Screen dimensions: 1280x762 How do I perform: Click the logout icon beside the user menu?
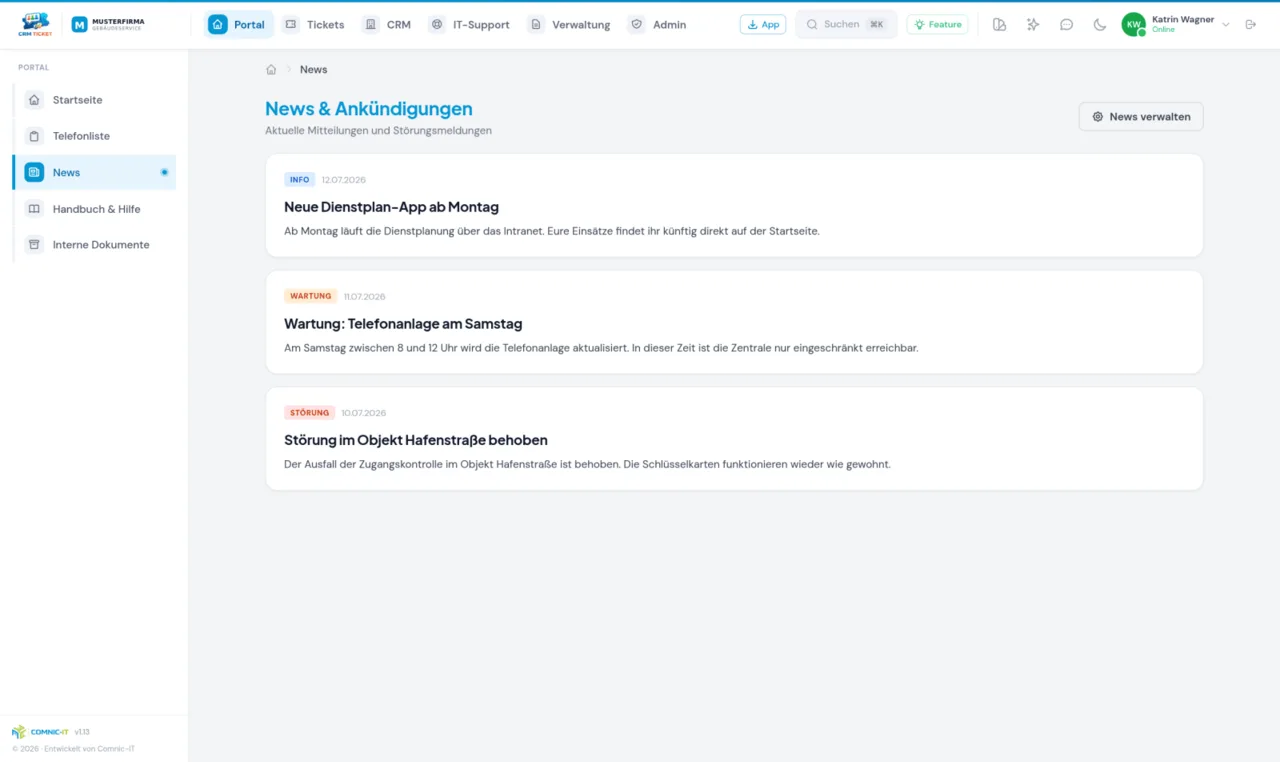click(x=1250, y=25)
